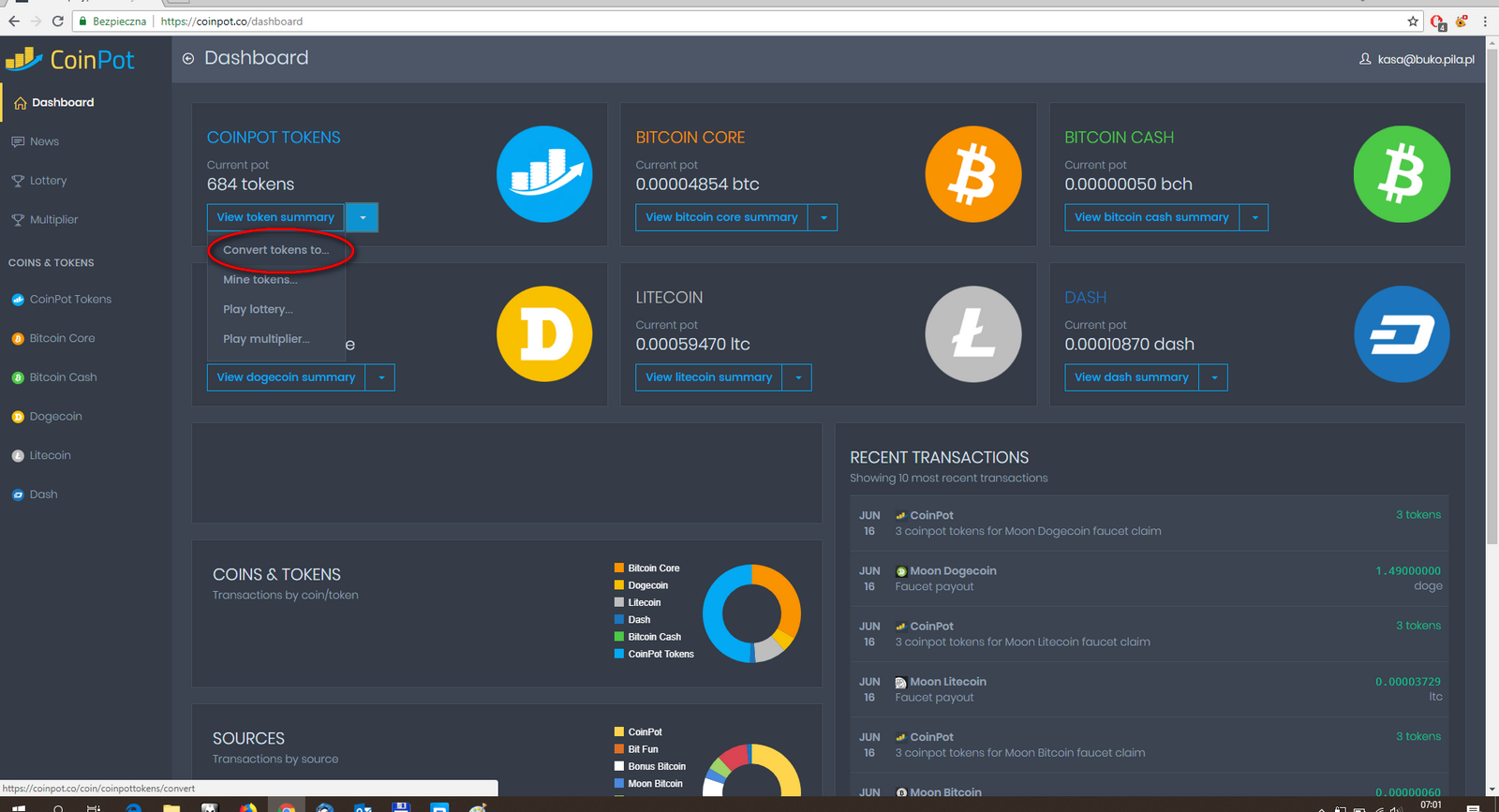Click the CoinPot Tokens round blue logo

(x=544, y=174)
